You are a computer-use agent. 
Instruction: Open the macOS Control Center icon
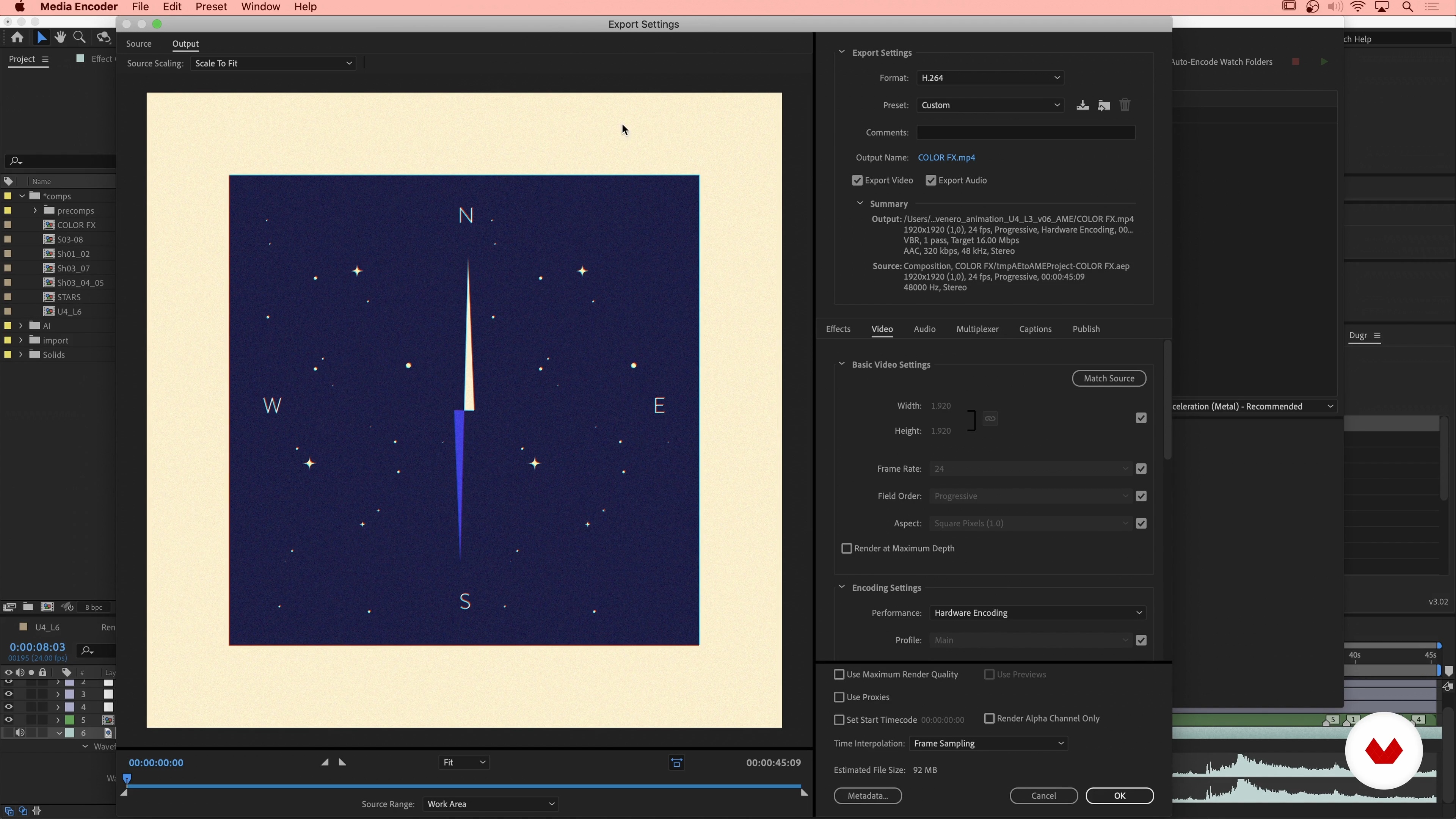coord(1432,7)
